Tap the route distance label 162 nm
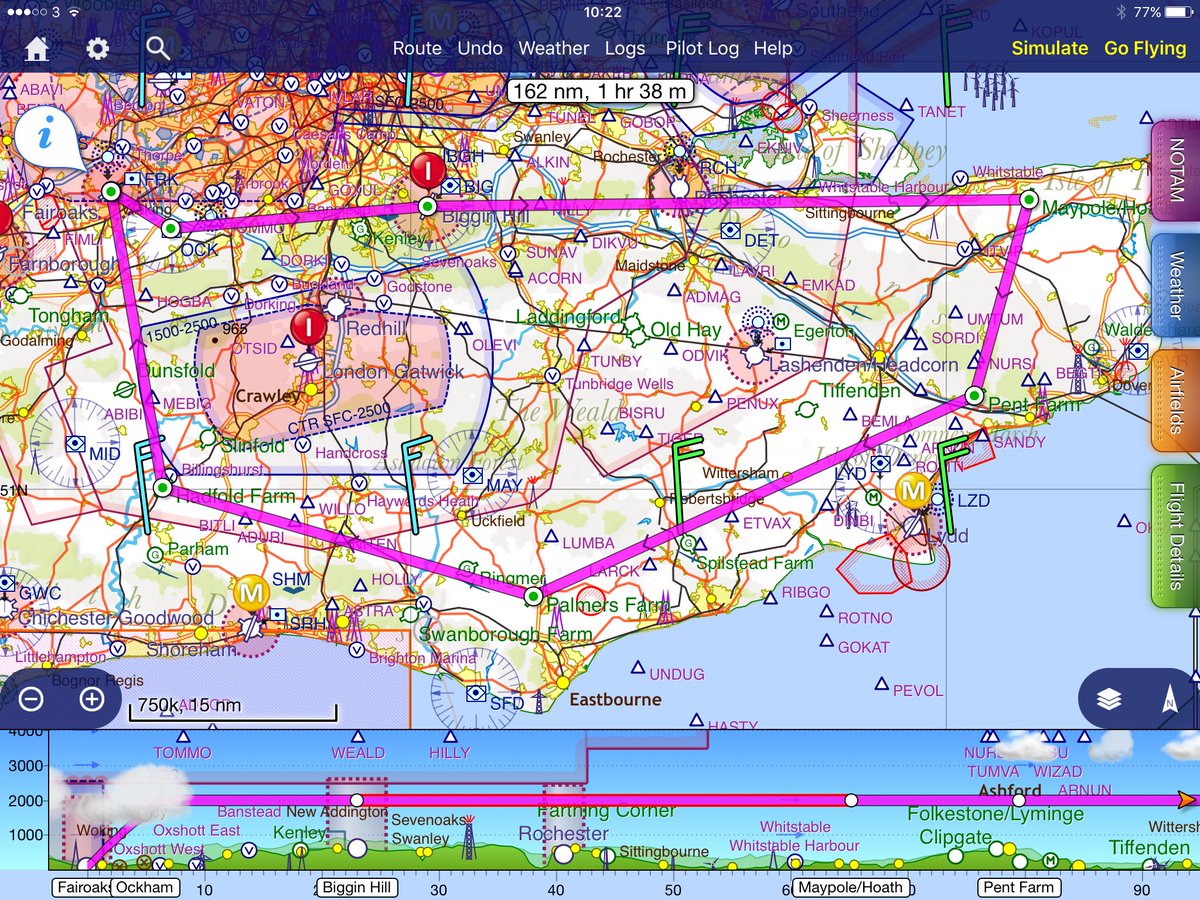Image resolution: width=1200 pixels, height=900 pixels. 599,92
